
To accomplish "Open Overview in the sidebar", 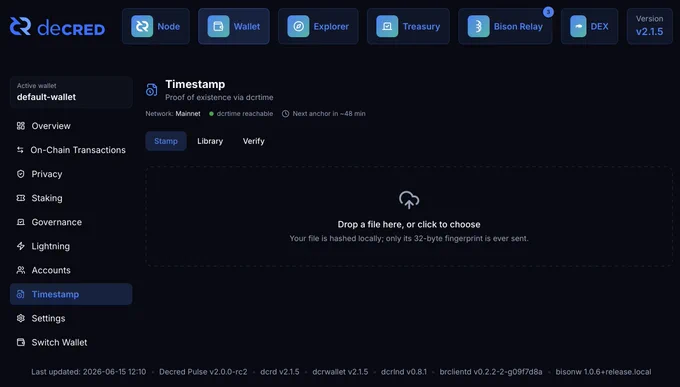I will point(71,126).
